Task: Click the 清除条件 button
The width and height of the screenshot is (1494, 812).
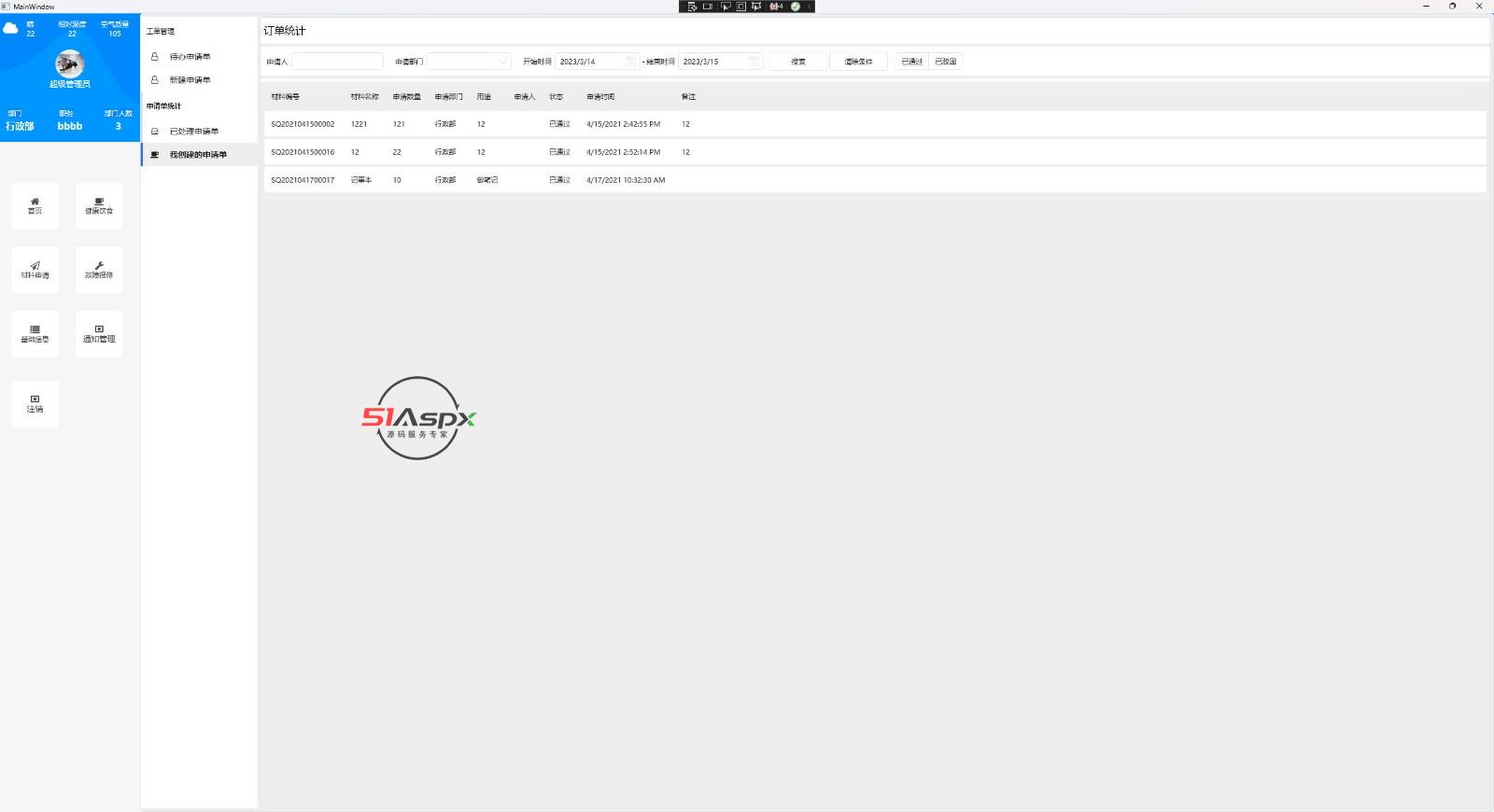Action: tap(858, 62)
